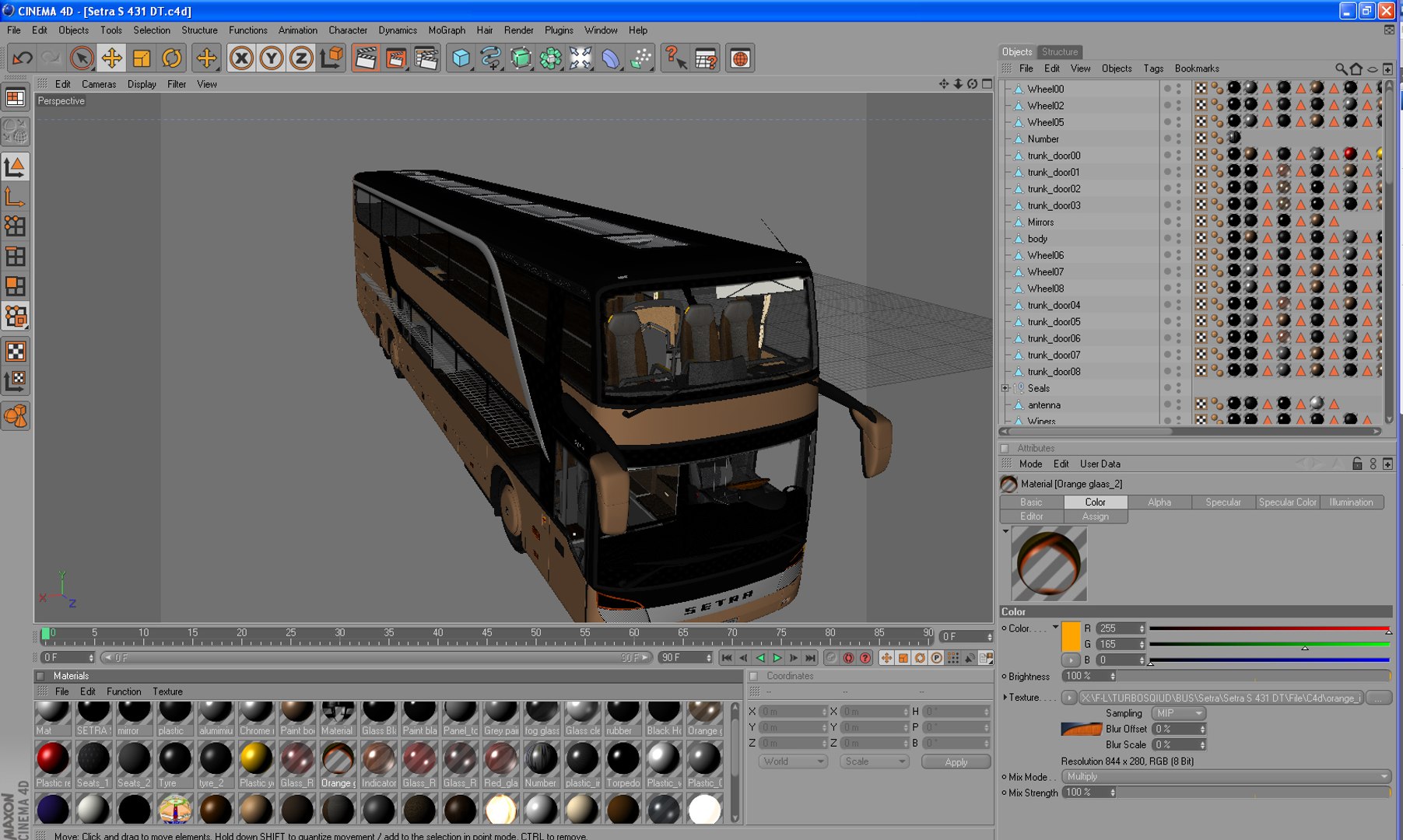Jump to the animation end
The height and width of the screenshot is (840, 1403).
tap(810, 658)
